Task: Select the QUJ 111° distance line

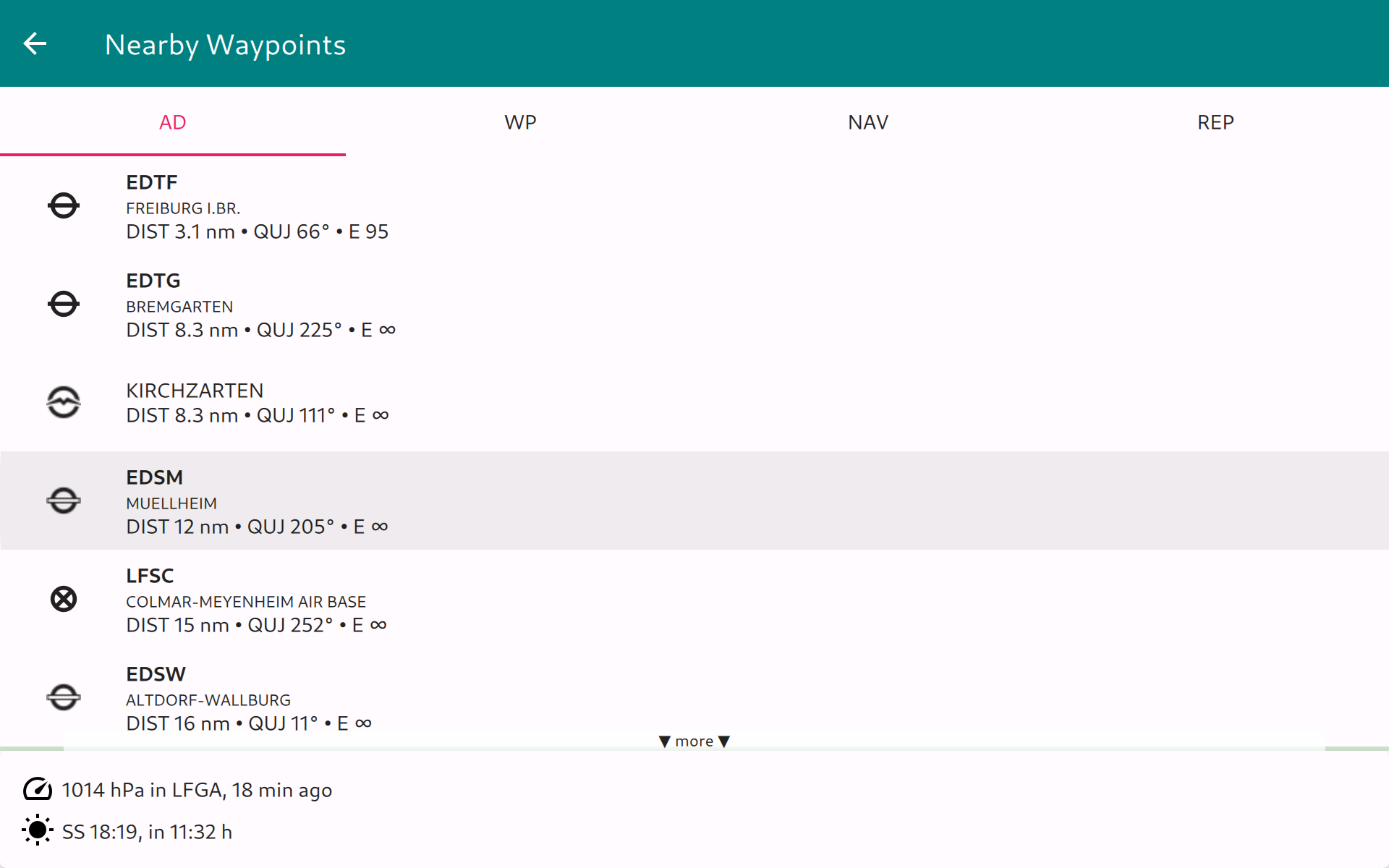Action: (x=258, y=415)
